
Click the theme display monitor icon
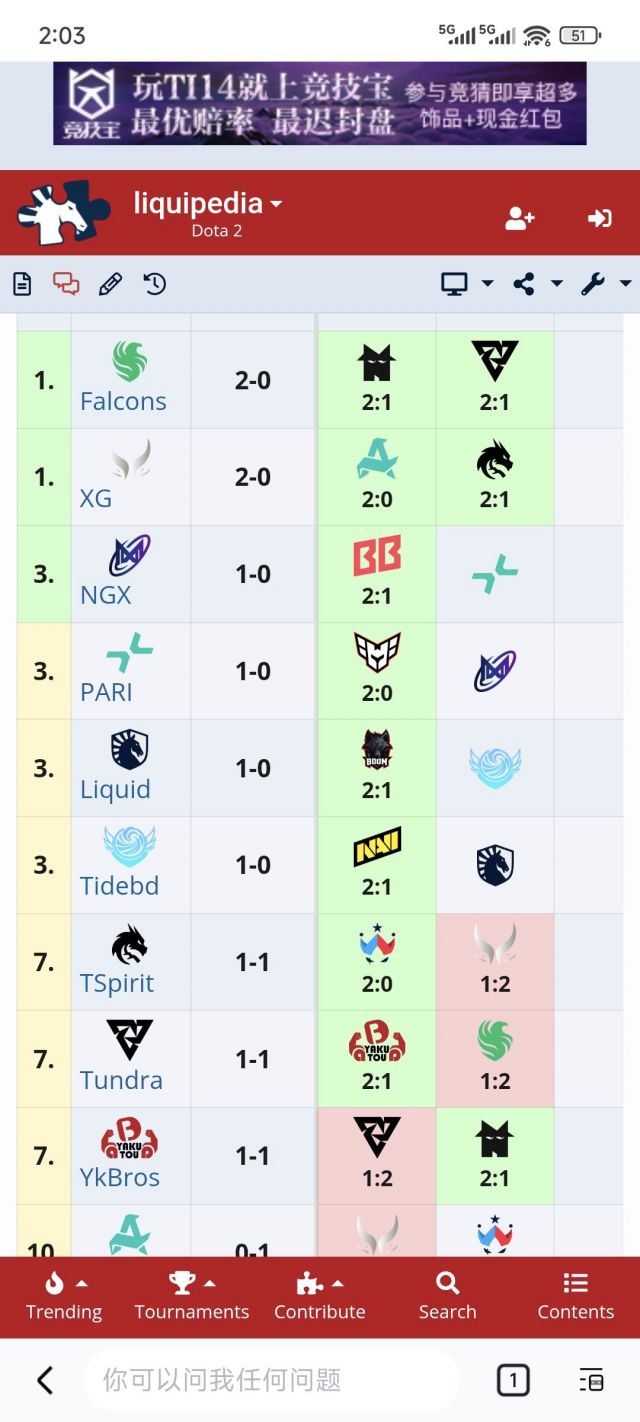455,283
